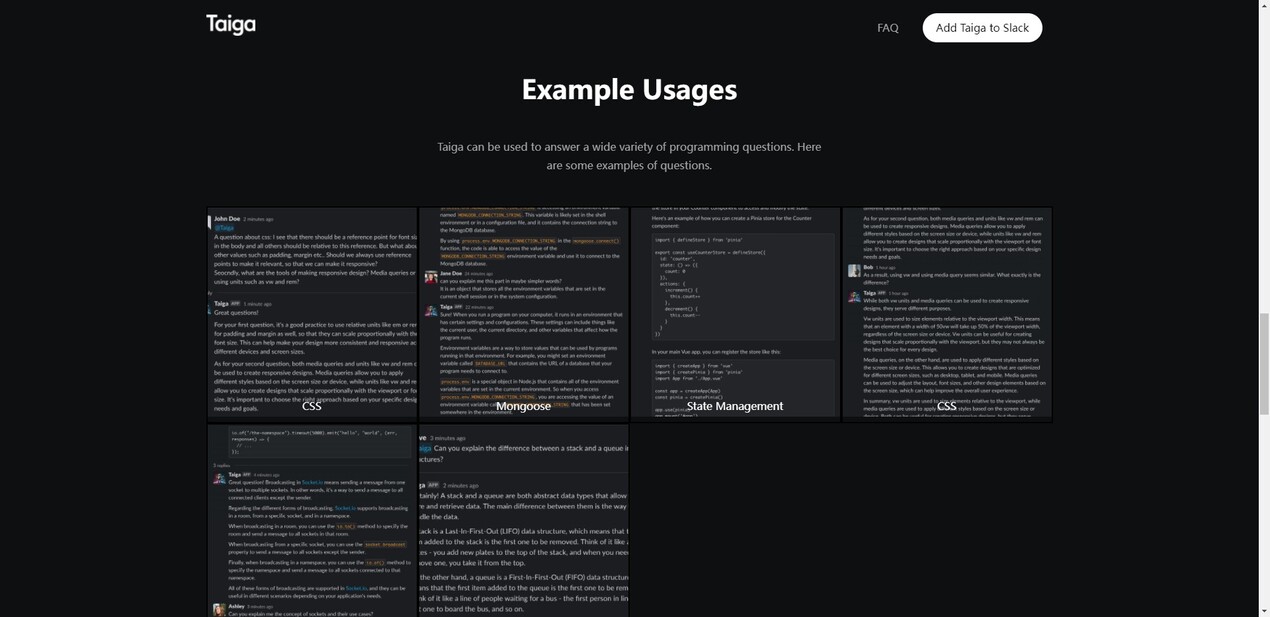Click the scrollbar up arrow
1270x617 pixels.
[1264, 6]
